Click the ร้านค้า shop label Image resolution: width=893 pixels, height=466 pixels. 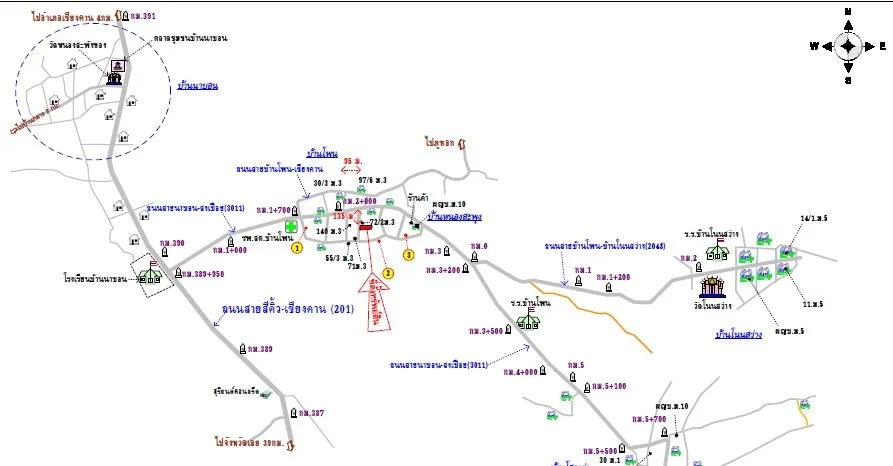coord(418,198)
